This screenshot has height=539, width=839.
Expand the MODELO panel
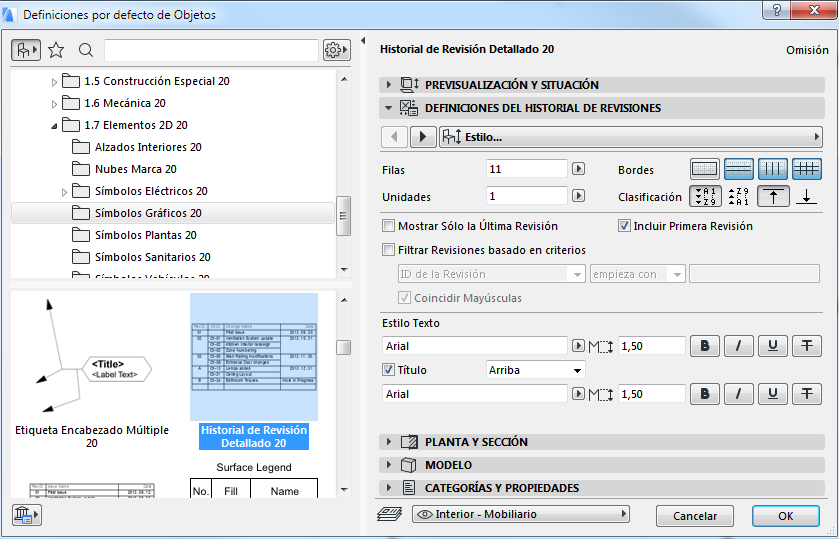pyautogui.click(x=602, y=465)
